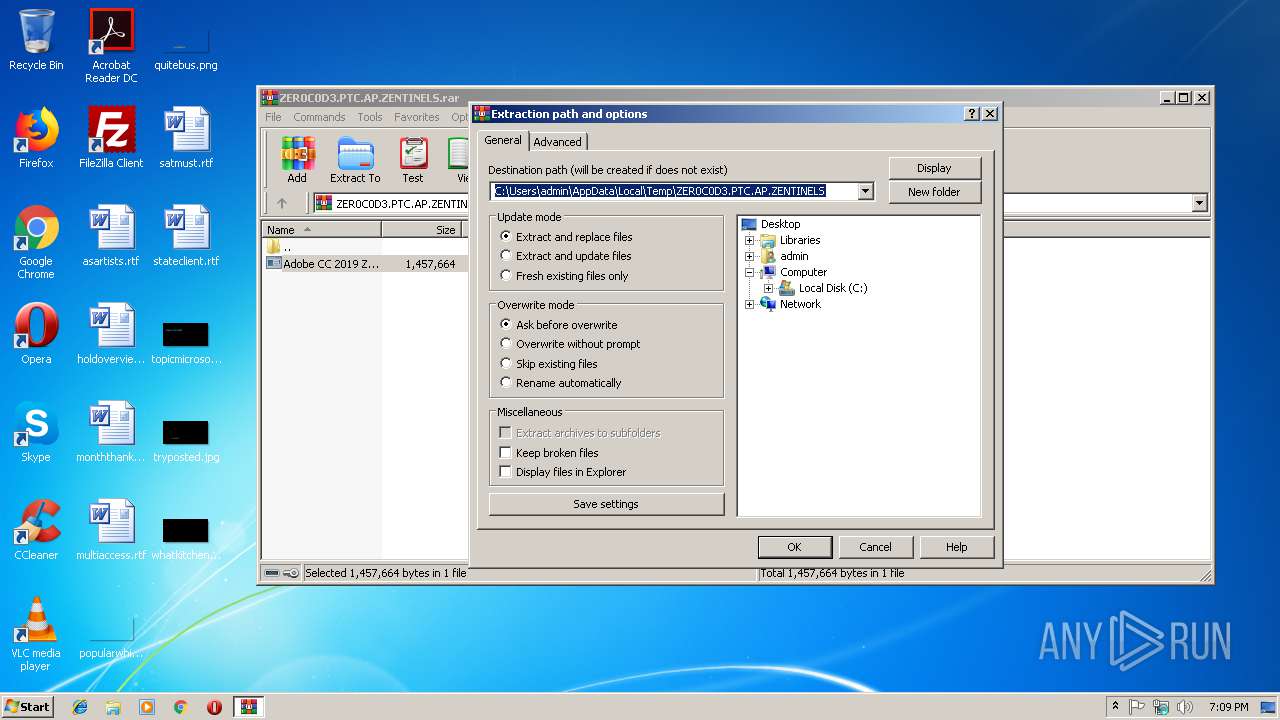Click the Test toolbar icon
1280x720 pixels.
(x=413, y=160)
